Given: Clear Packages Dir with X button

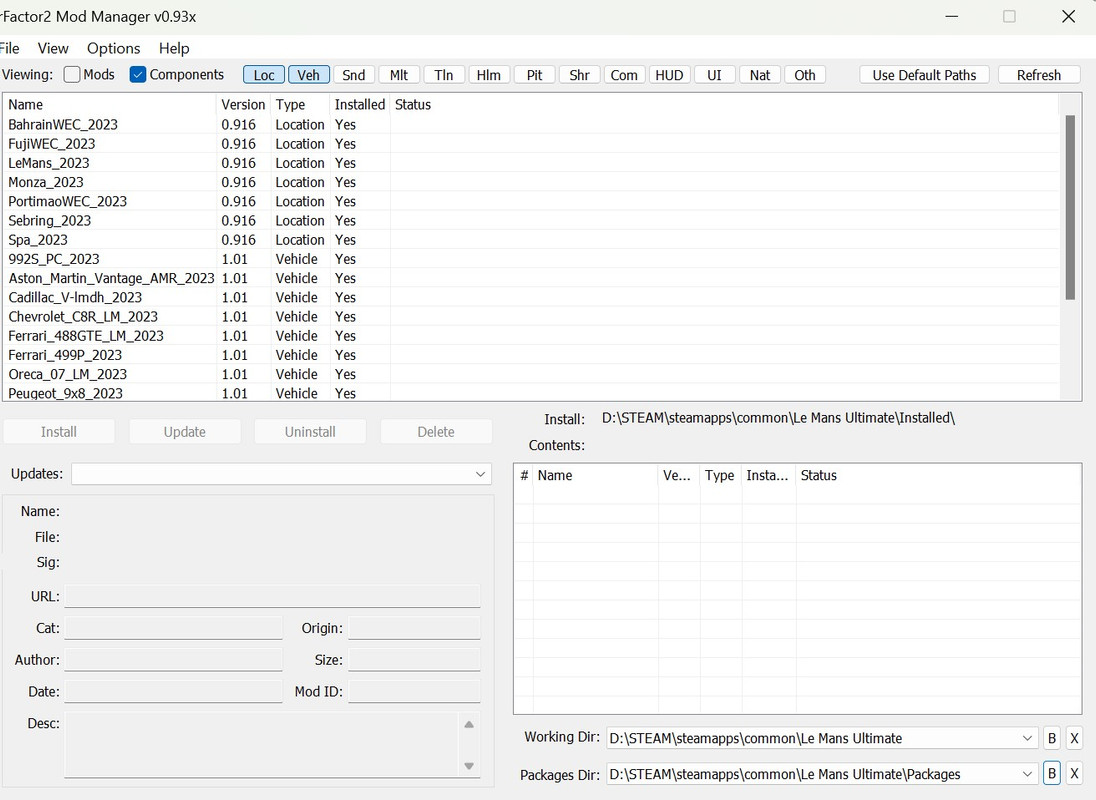Looking at the screenshot, I should 1074,773.
